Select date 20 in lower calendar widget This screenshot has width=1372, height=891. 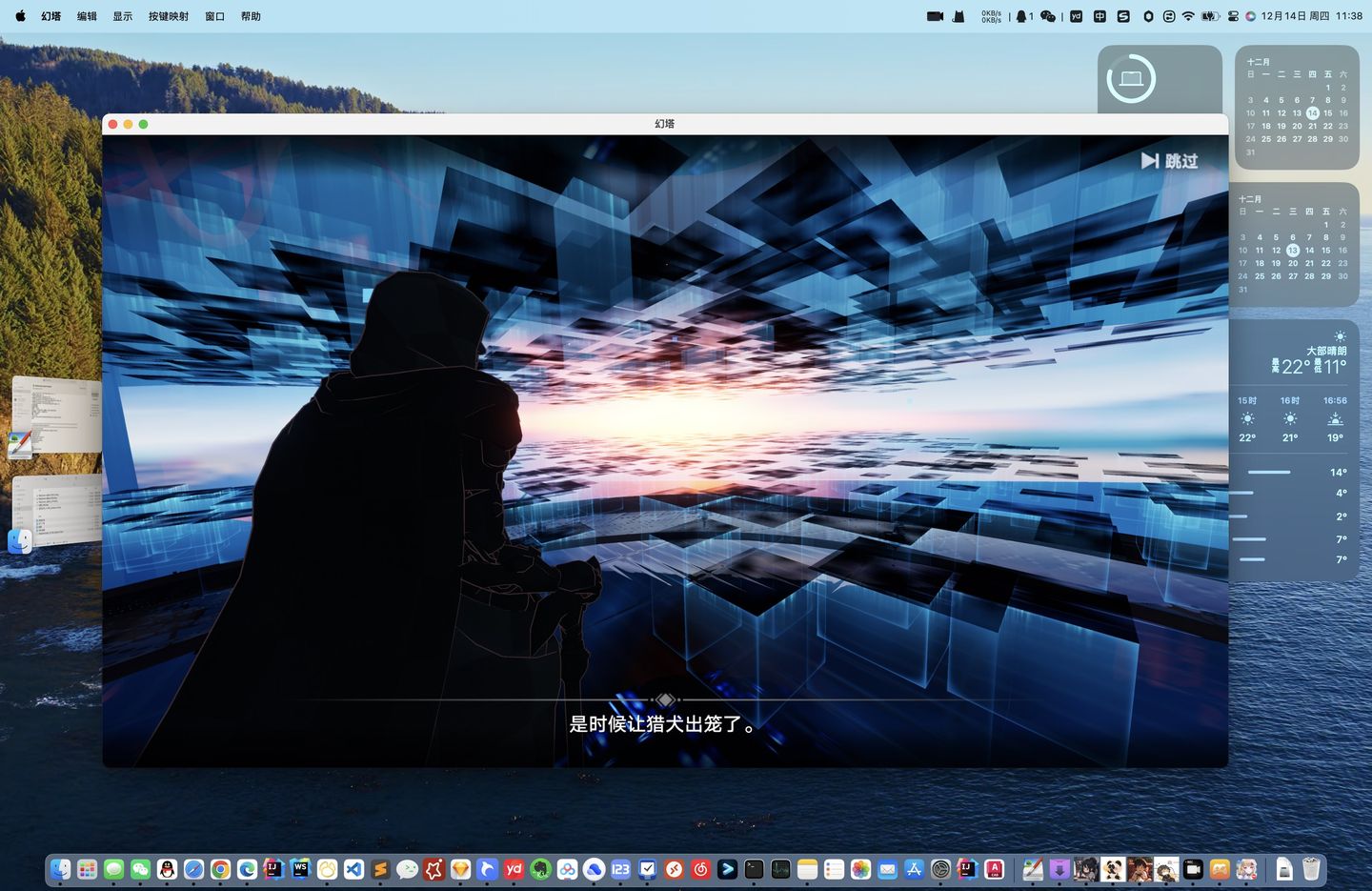pos(1293,264)
